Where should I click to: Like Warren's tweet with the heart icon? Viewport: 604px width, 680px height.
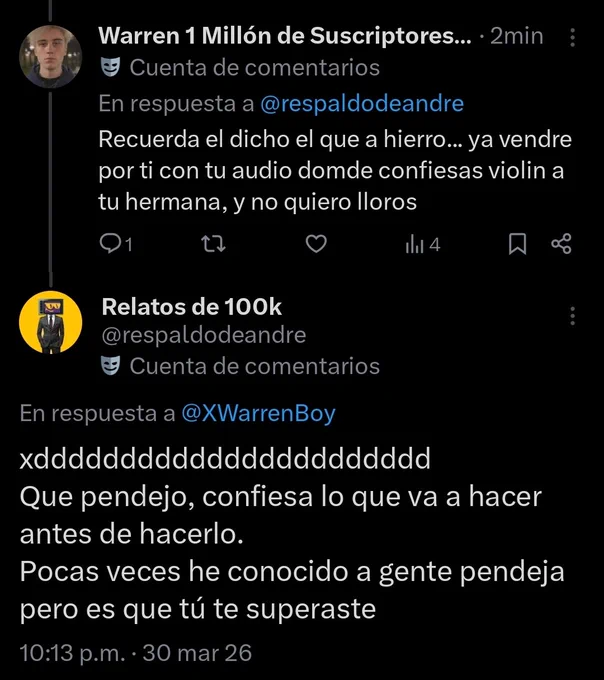[x=316, y=244]
